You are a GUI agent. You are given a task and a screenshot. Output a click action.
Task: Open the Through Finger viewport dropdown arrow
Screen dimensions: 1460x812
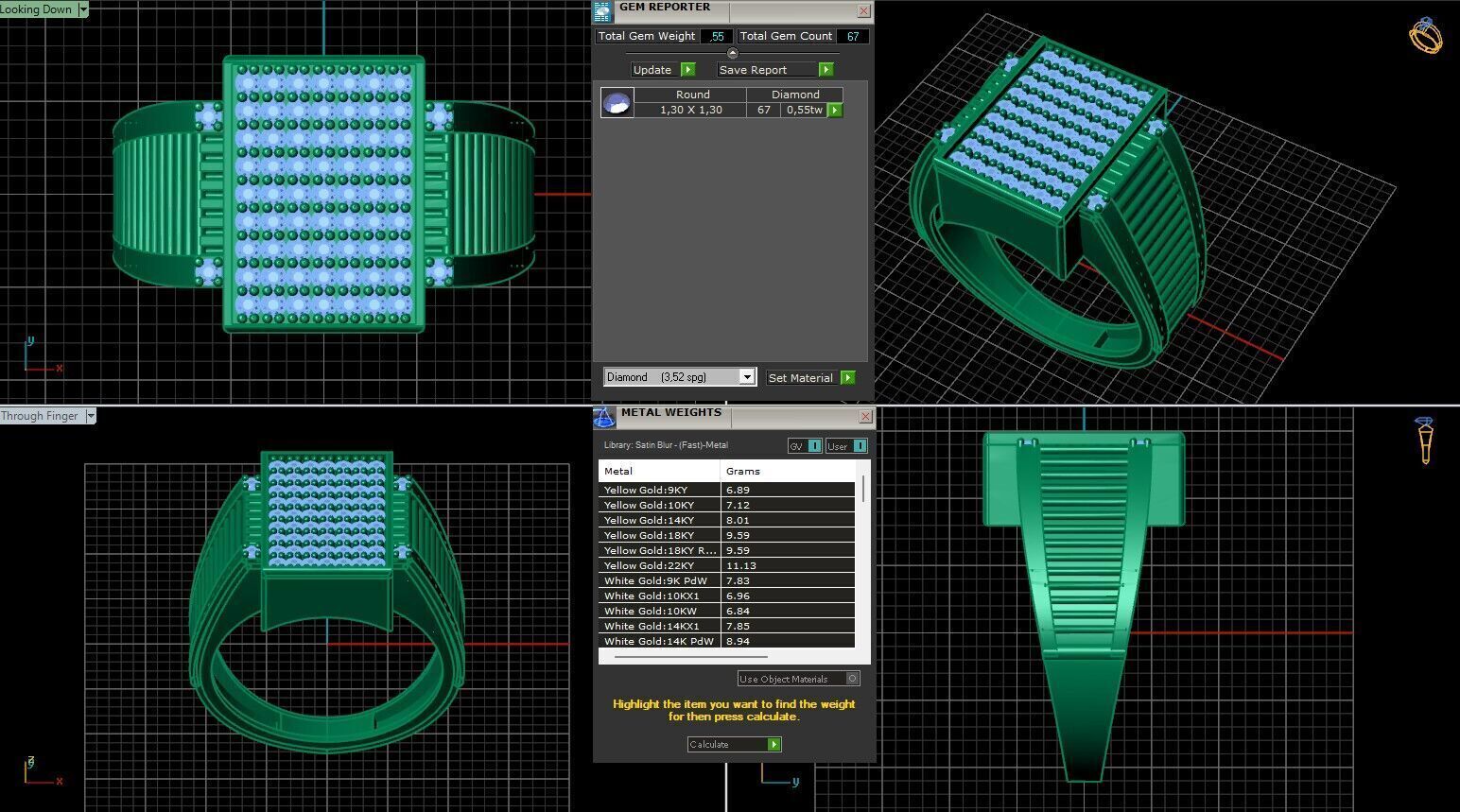[91, 416]
